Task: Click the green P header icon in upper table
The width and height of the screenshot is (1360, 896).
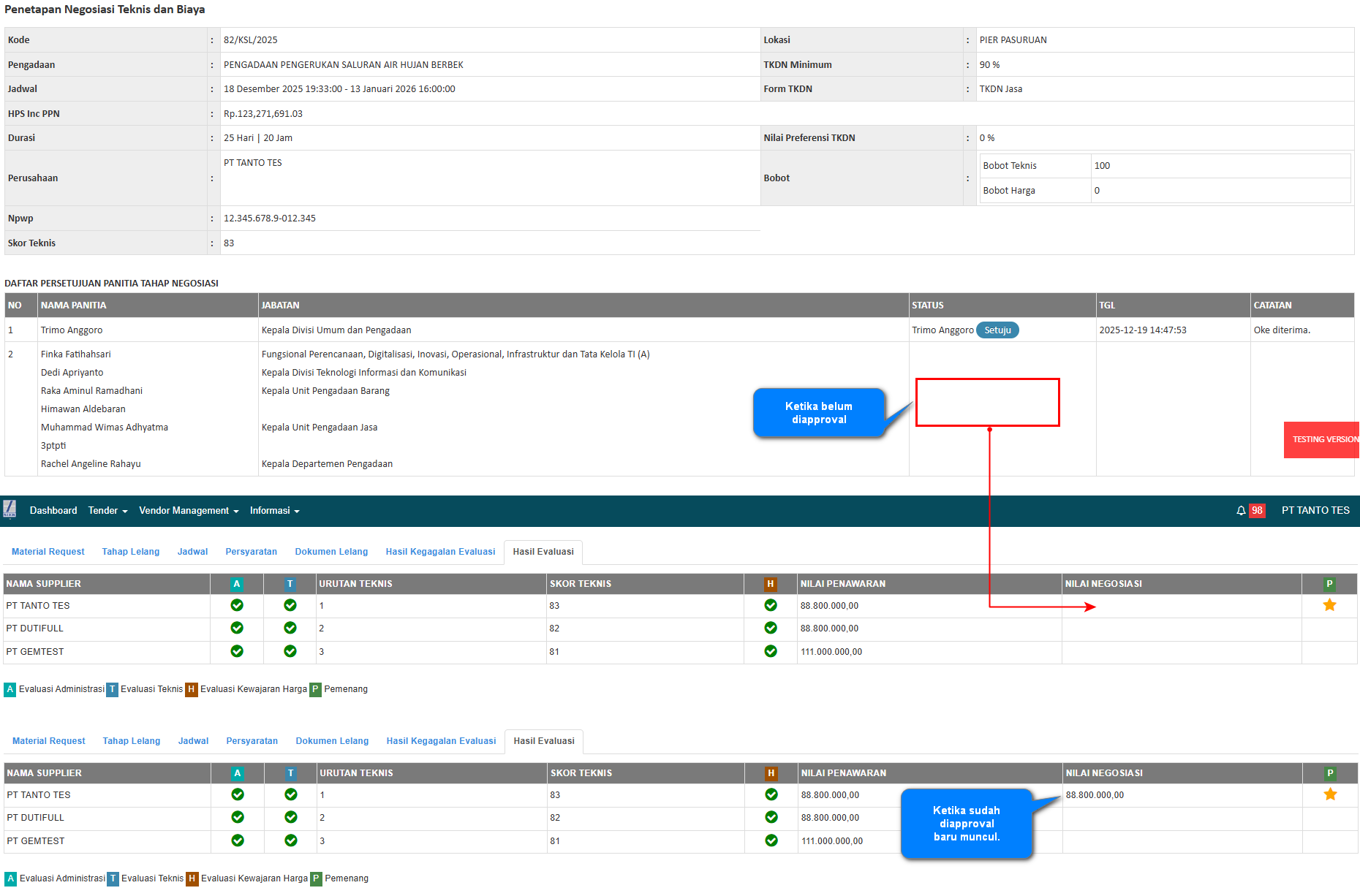Action: [1329, 584]
